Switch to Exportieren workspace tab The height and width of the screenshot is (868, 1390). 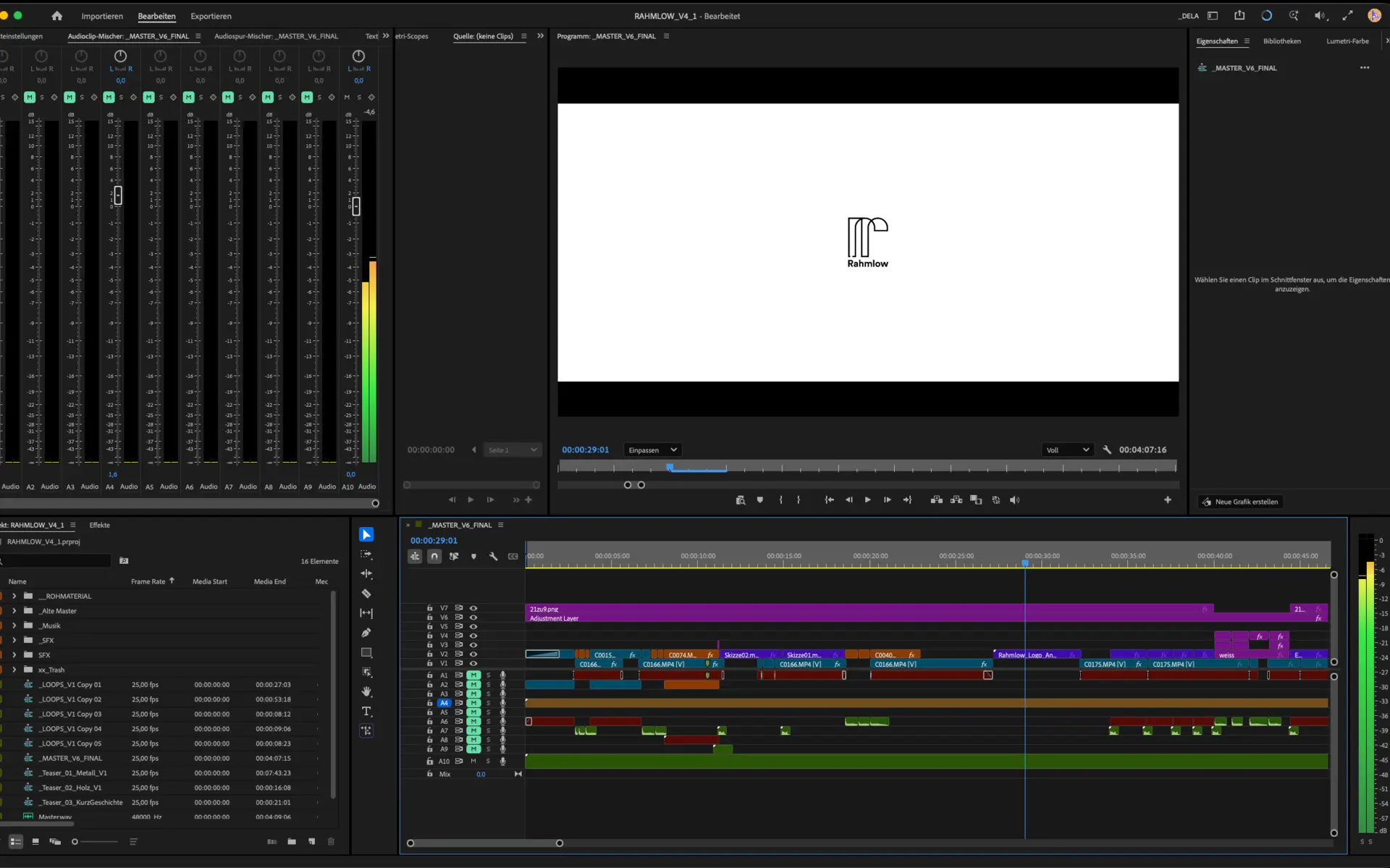(x=211, y=16)
